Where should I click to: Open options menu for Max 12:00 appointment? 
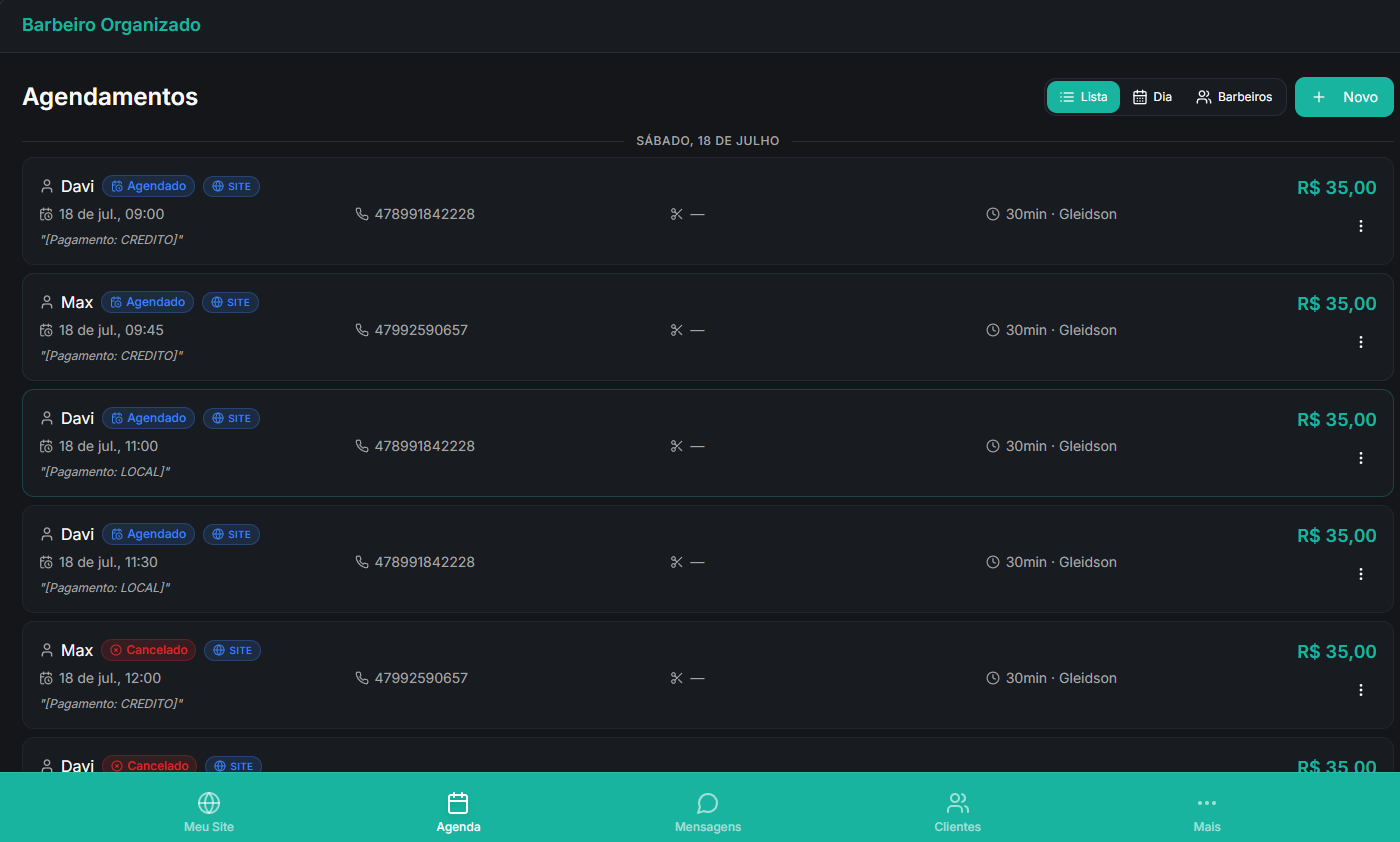[1360, 690]
